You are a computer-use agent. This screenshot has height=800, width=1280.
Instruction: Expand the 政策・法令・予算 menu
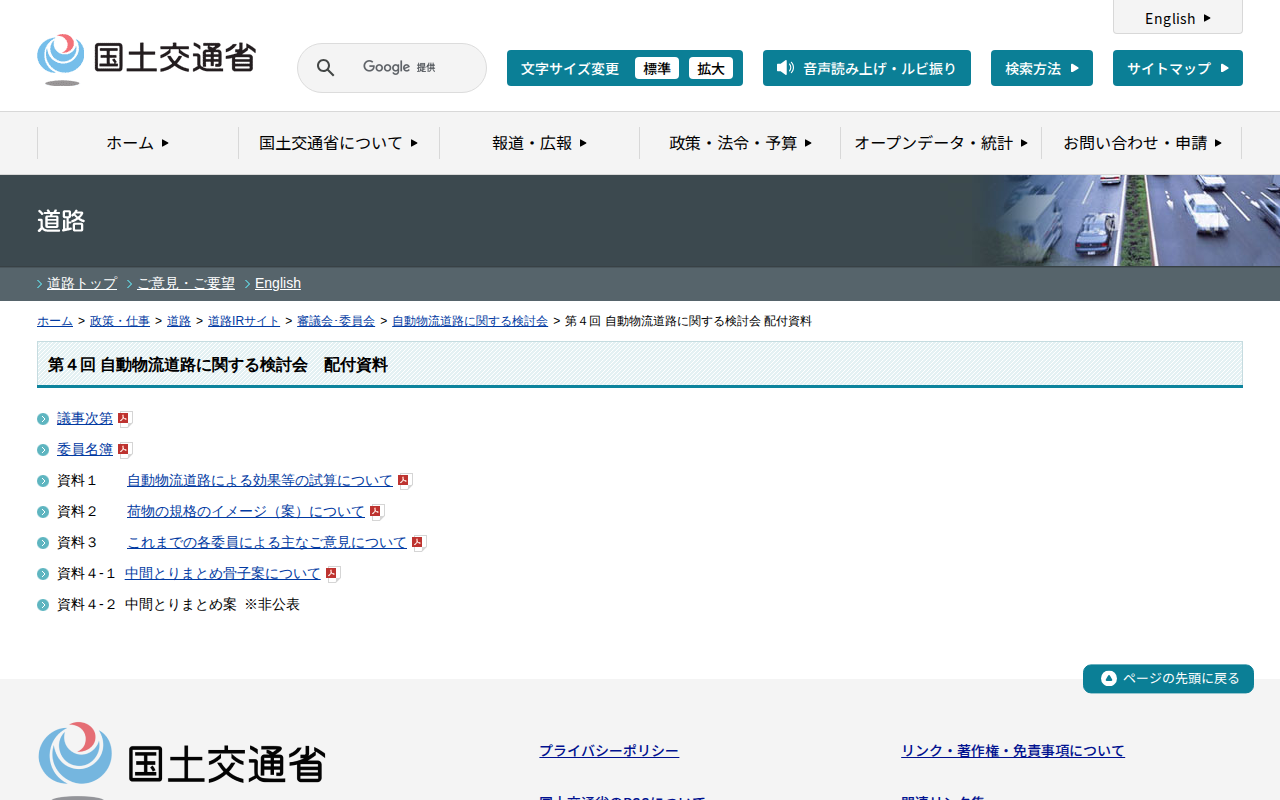(x=740, y=143)
